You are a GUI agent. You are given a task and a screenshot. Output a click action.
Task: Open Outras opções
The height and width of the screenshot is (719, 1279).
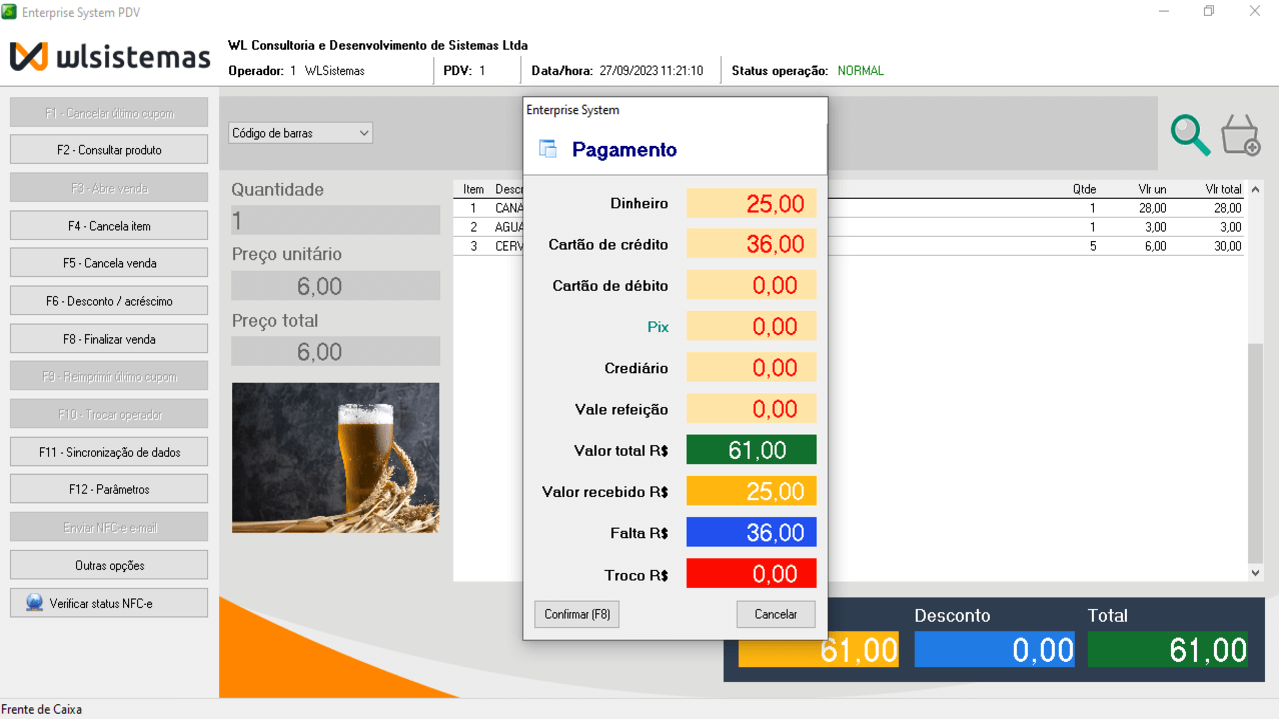pyautogui.click(x=109, y=566)
